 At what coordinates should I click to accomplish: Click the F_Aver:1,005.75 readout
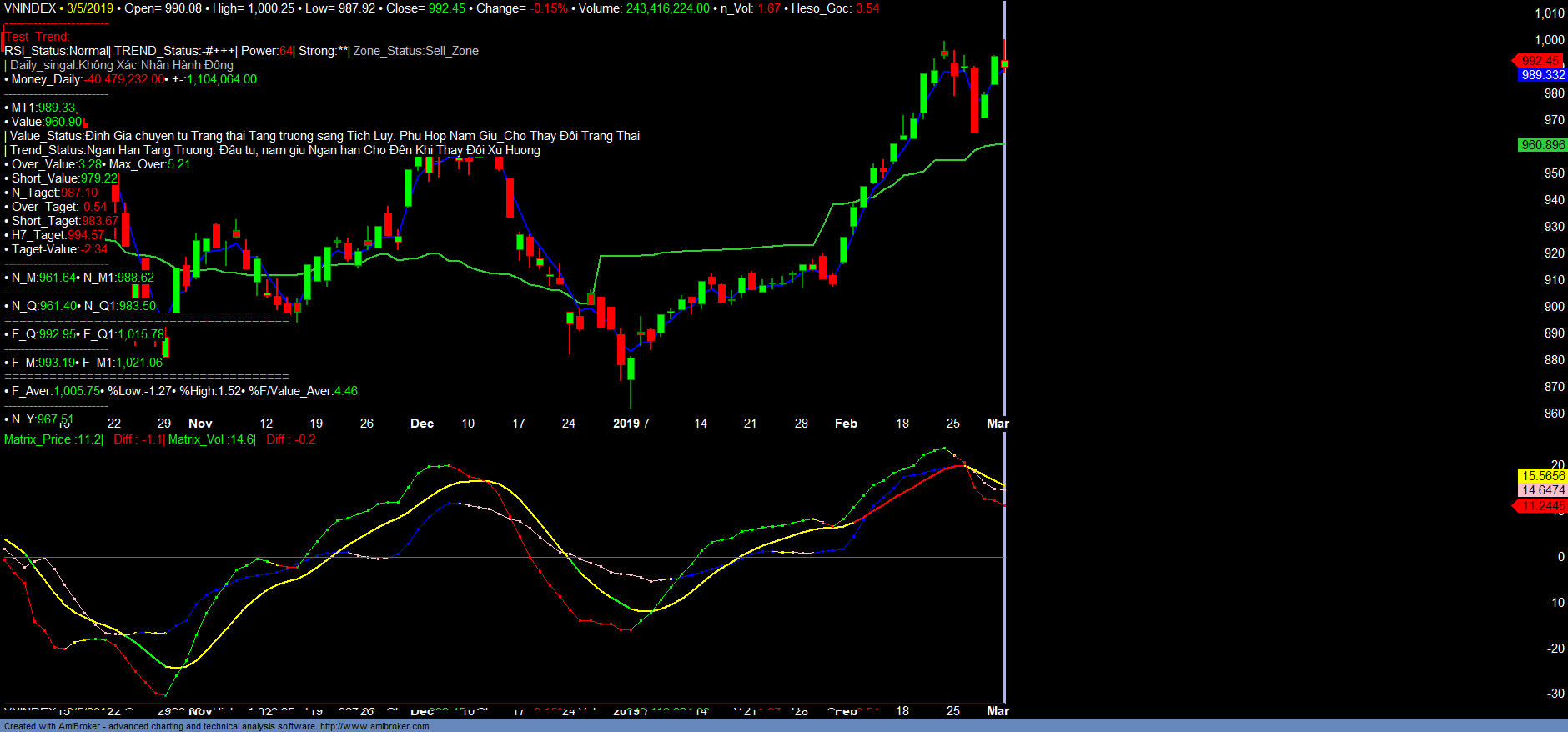56,391
